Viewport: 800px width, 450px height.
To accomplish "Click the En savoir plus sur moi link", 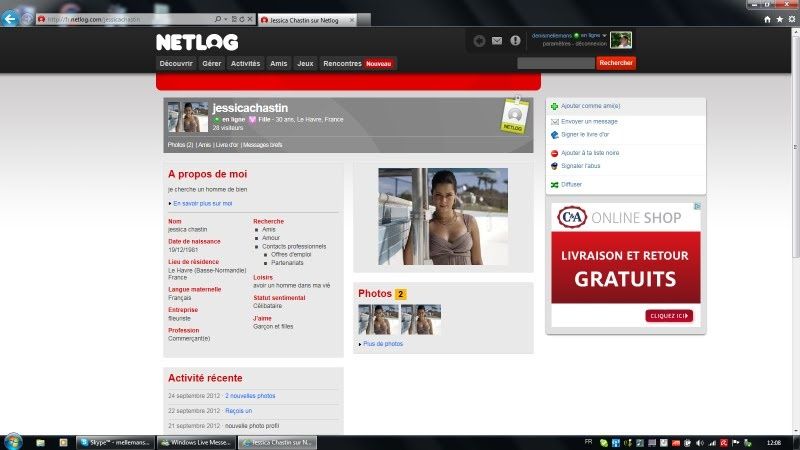I will [x=203, y=204].
